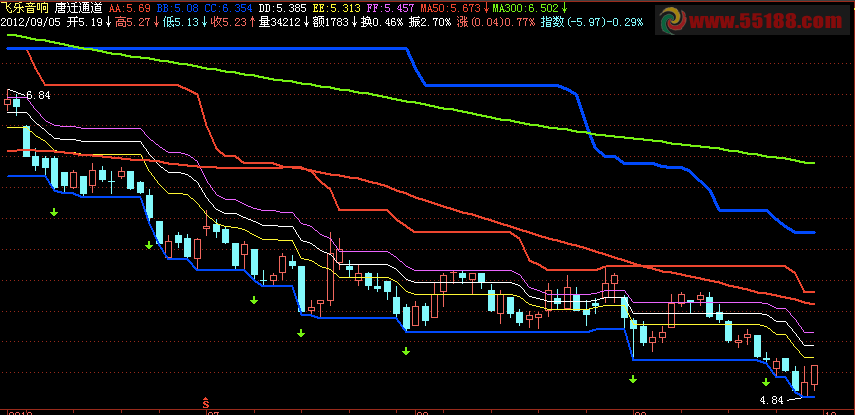Click the date 2012/09/05

[x=31, y=22]
